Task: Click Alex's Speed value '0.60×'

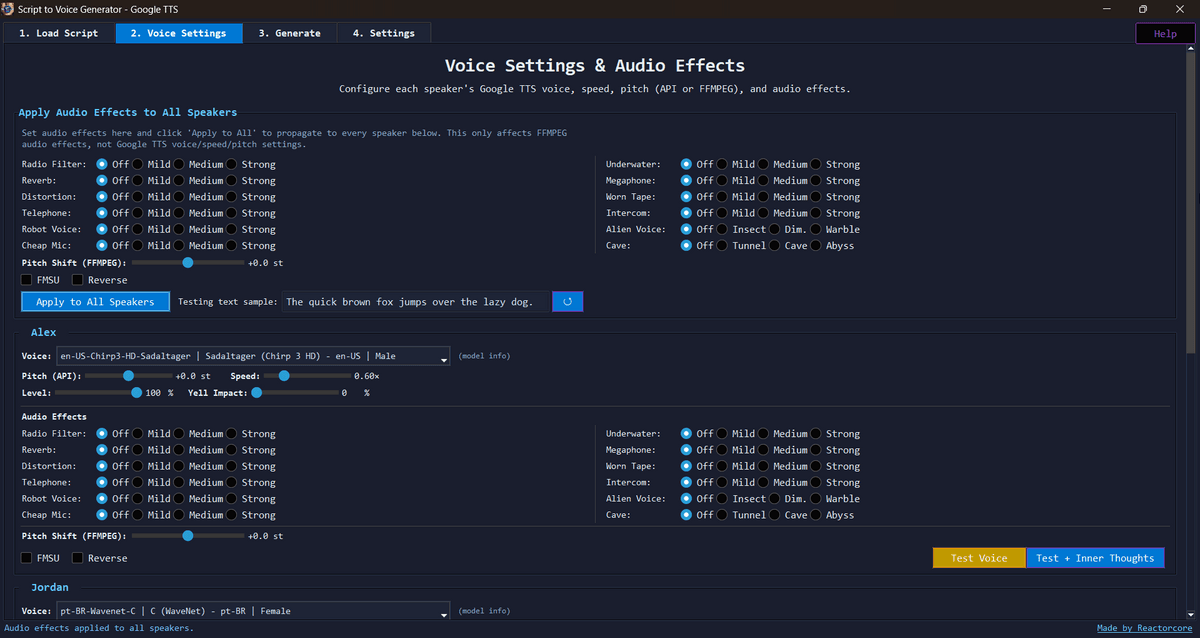Action: point(366,376)
